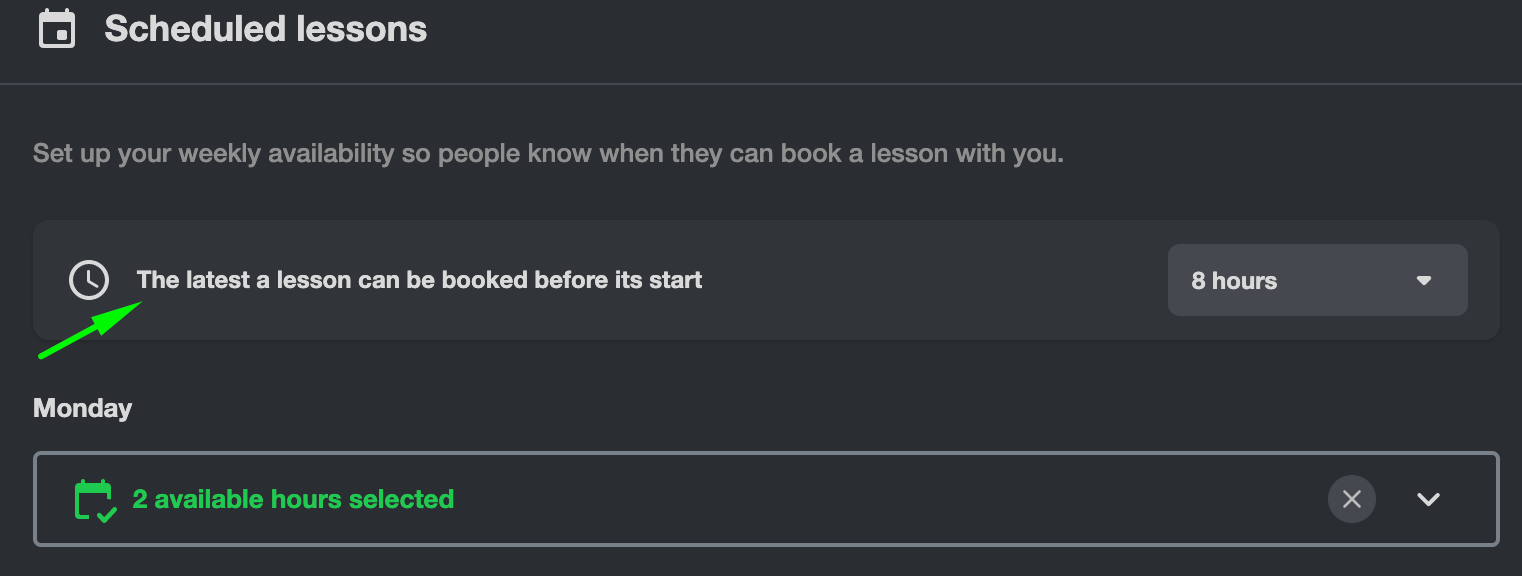Viewport: 1522px width, 576px height.
Task: Open the 8 hours dropdown
Action: click(1316, 281)
